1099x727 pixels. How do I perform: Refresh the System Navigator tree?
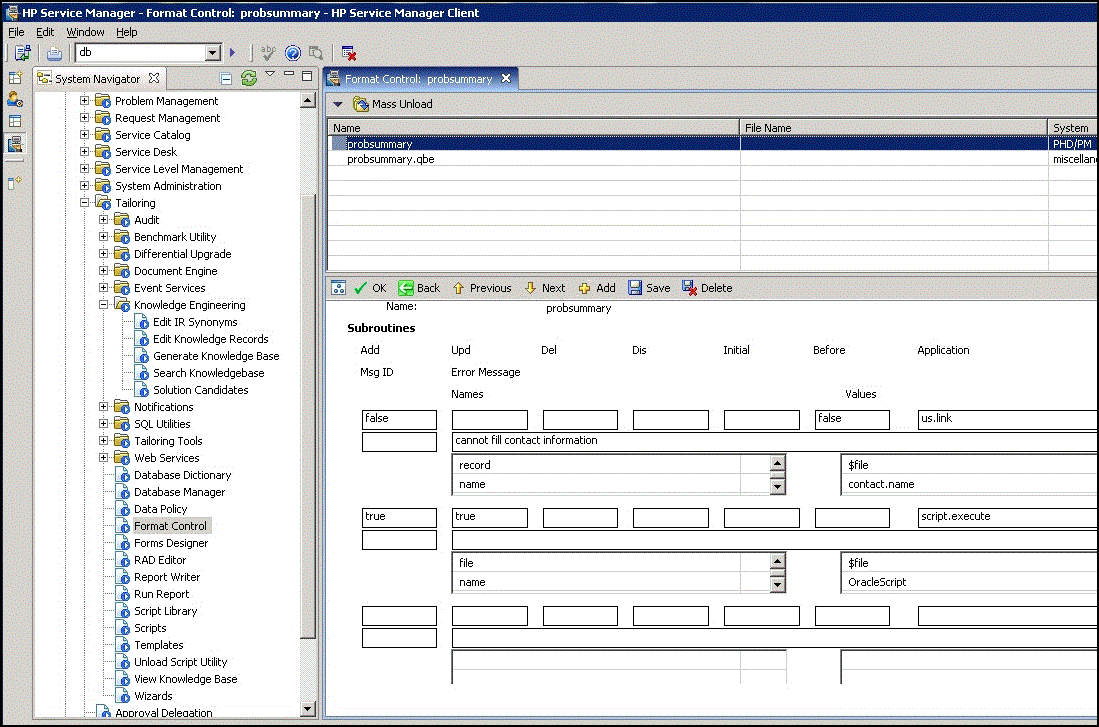pos(249,78)
